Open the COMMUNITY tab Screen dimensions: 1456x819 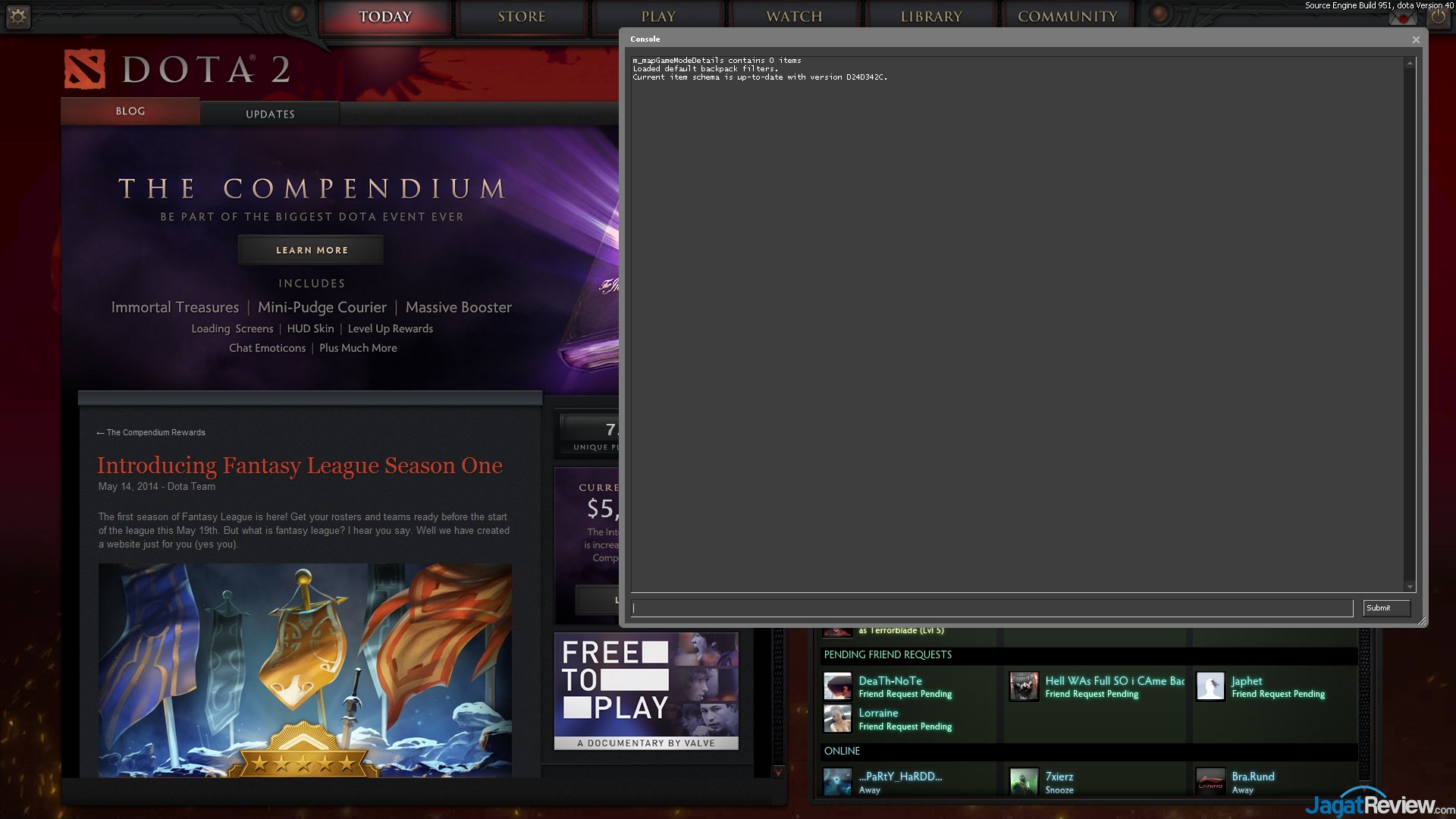(x=1068, y=17)
